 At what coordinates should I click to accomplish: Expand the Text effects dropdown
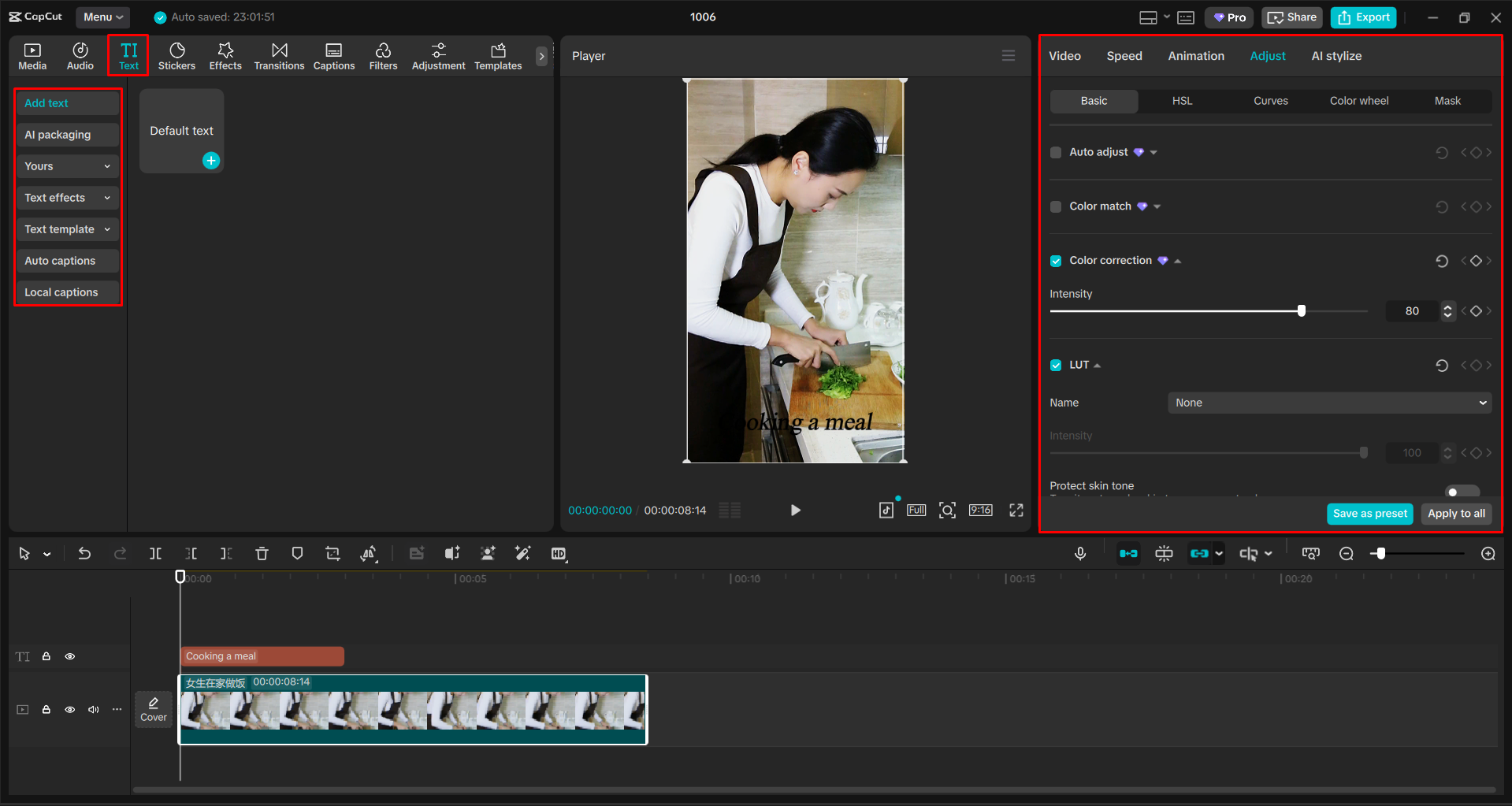(x=67, y=198)
